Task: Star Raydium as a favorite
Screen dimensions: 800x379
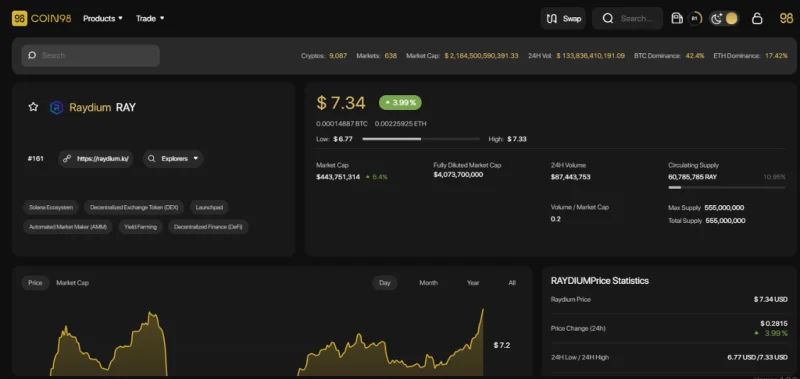Action: click(33, 107)
